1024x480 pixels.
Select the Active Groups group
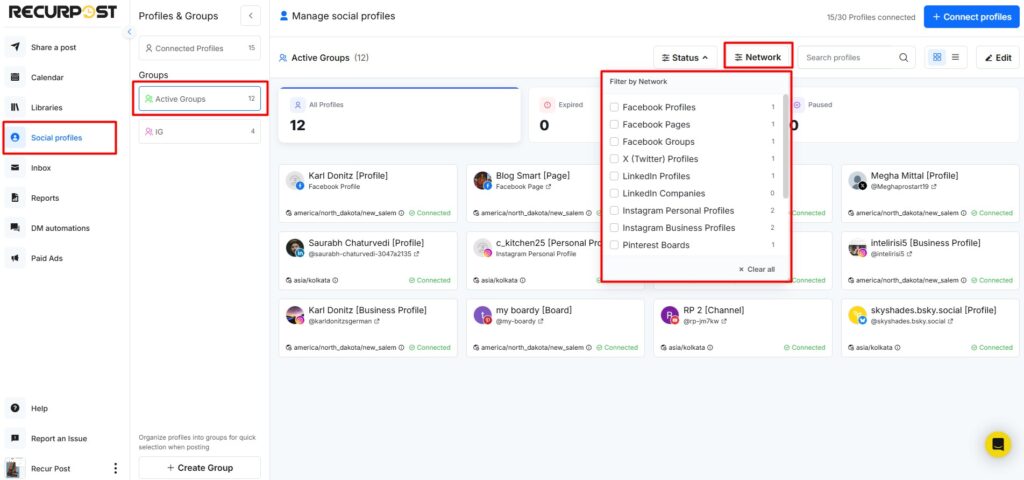(200, 99)
